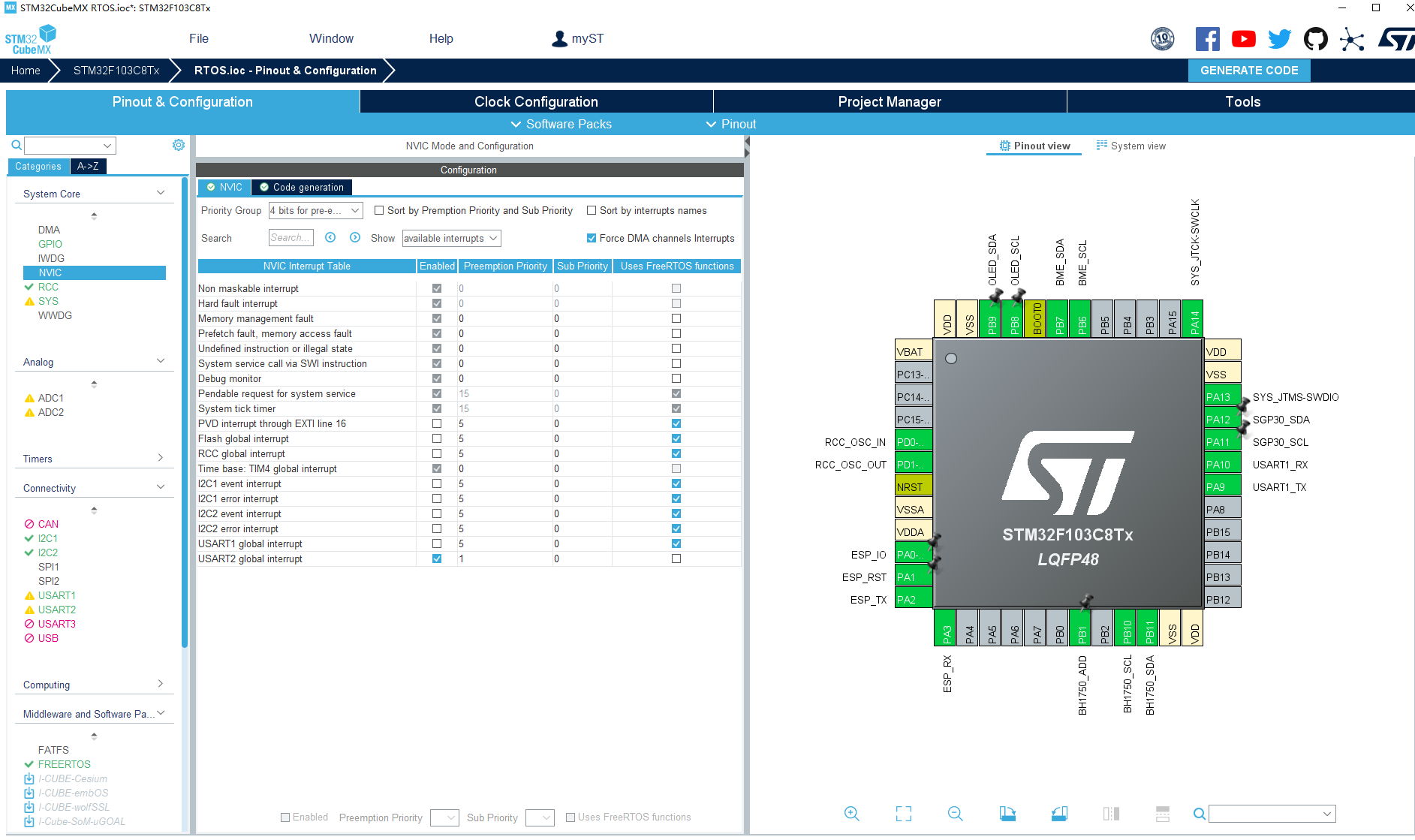This screenshot has height=840, width=1415.
Task: Switch to the Clock Configuration tab
Action: click(536, 101)
